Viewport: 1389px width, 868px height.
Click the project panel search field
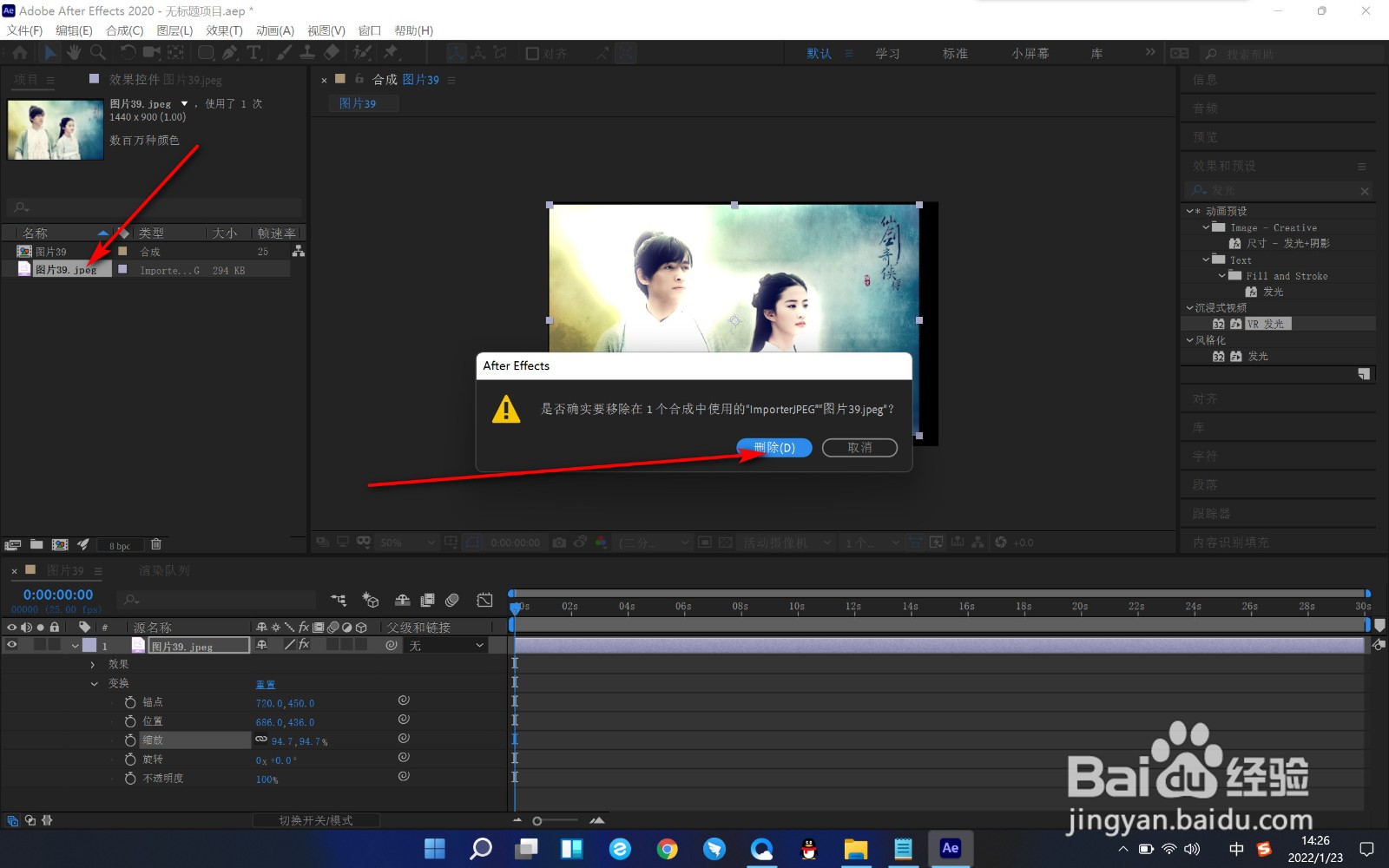(154, 207)
